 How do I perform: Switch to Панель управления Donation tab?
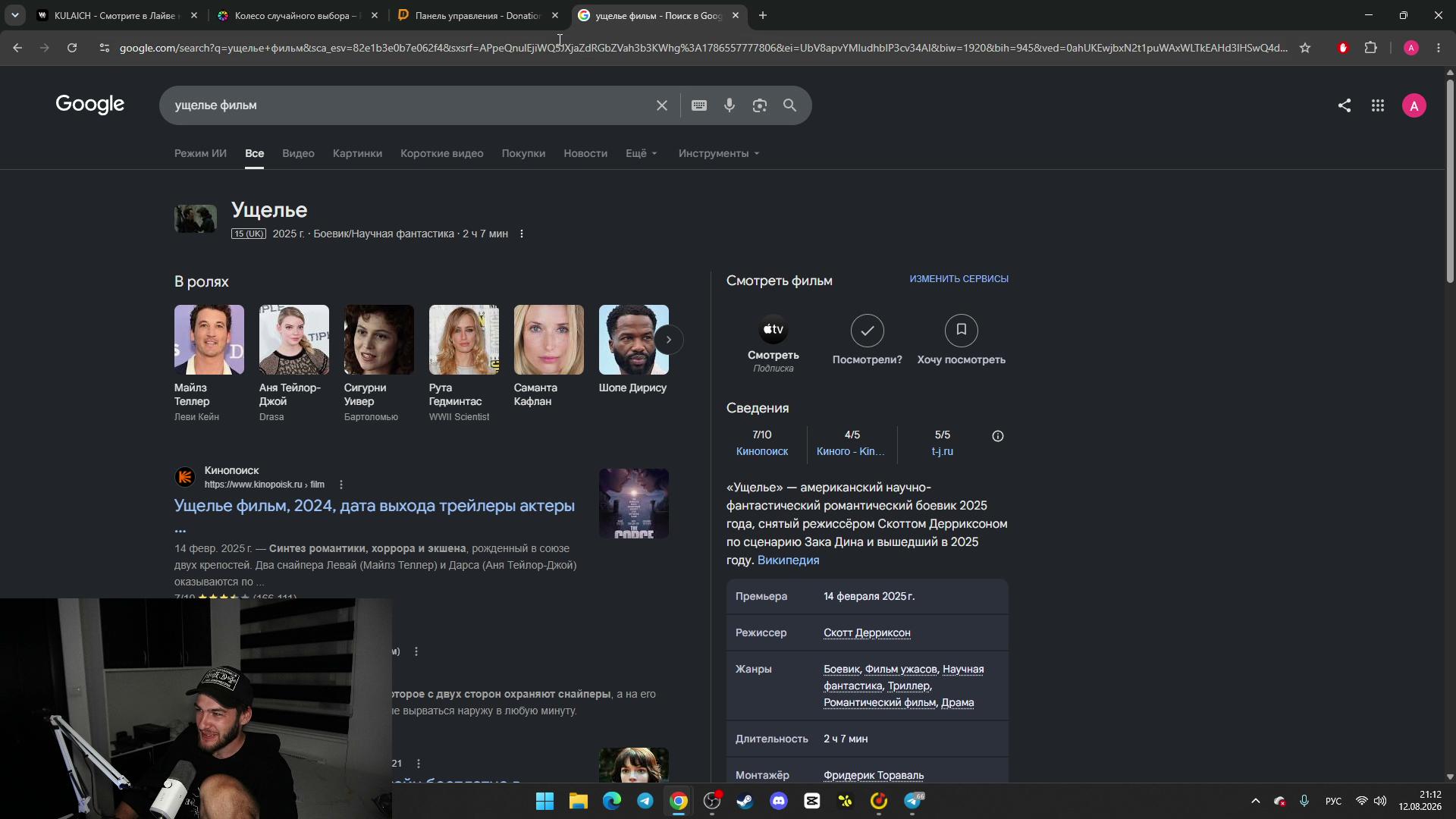pos(476,15)
